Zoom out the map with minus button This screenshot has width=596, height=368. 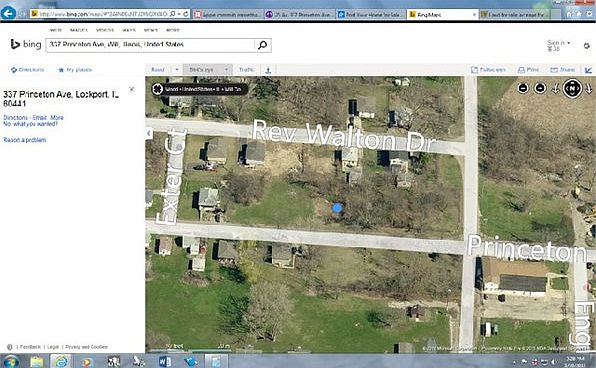[523, 88]
